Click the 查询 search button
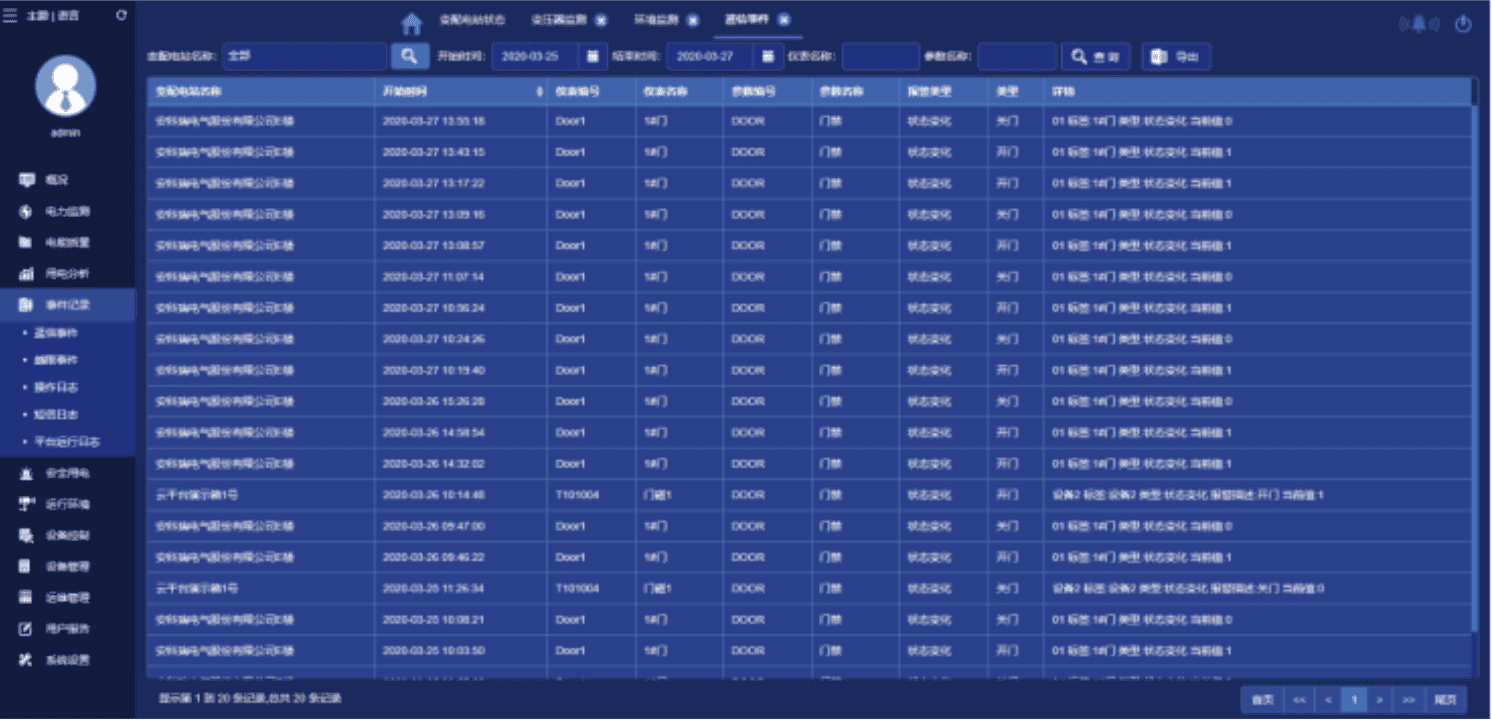Image resolution: width=1492 pixels, height=720 pixels. pyautogui.click(x=1095, y=57)
